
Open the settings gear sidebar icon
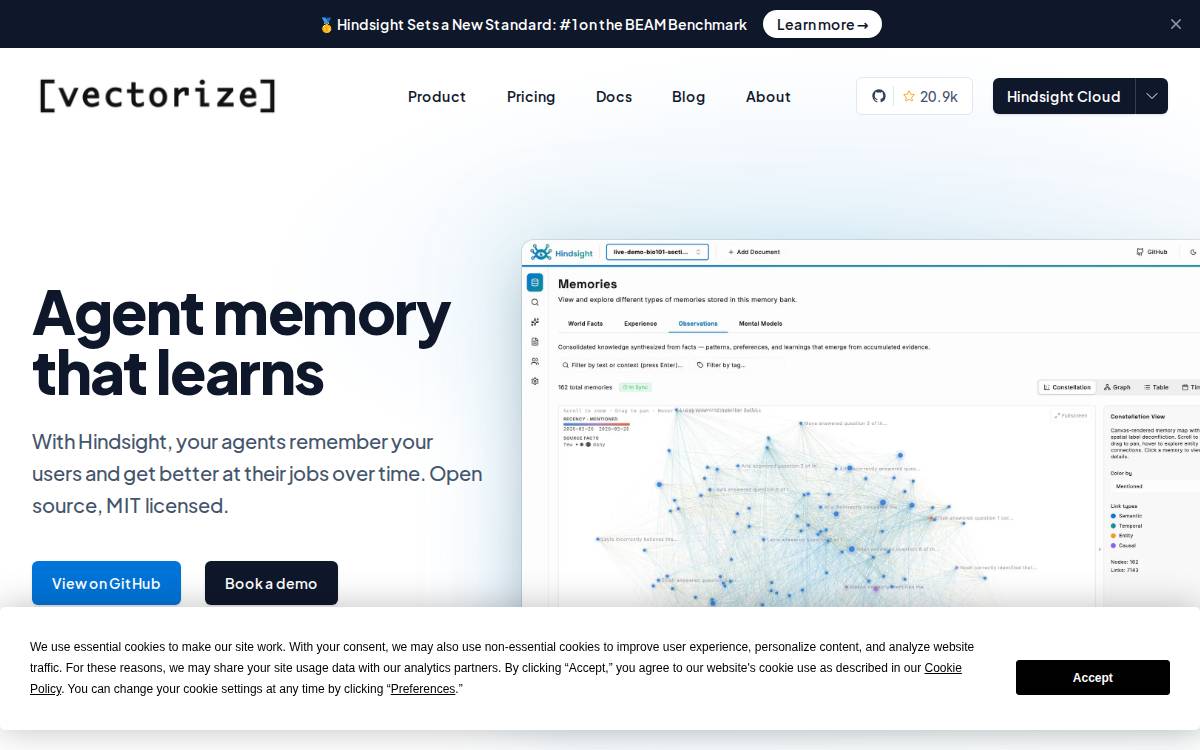(535, 381)
